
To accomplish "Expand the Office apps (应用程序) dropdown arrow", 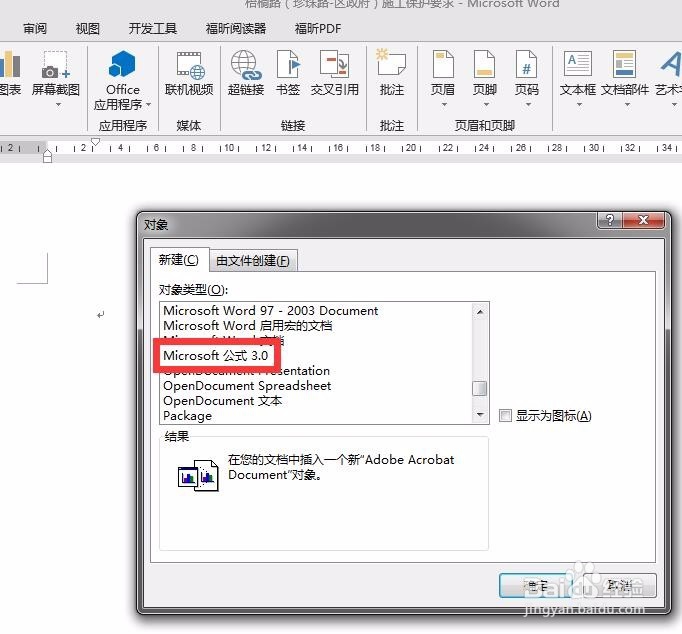I will coord(148,104).
